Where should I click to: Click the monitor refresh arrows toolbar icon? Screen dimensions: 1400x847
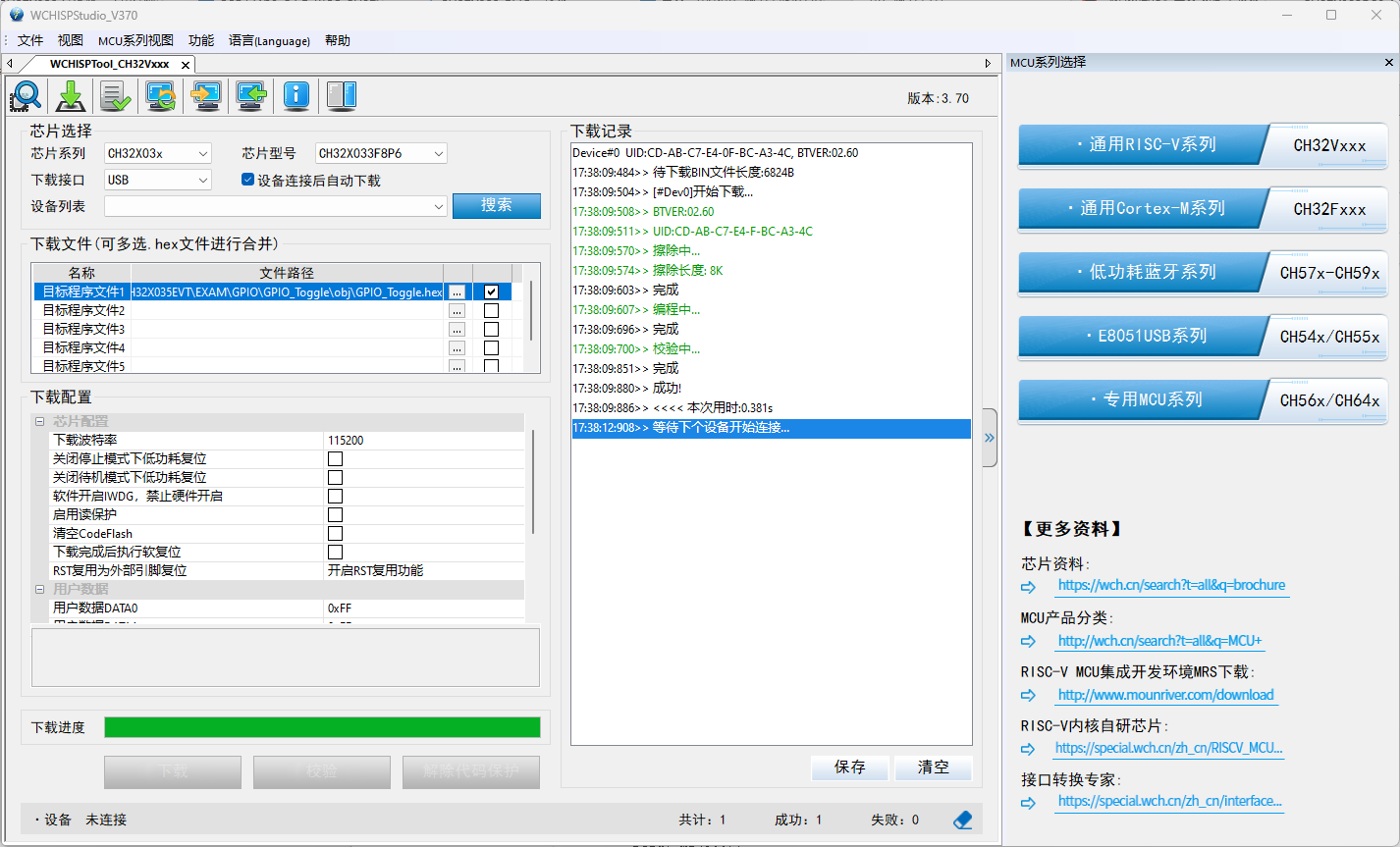(x=161, y=95)
